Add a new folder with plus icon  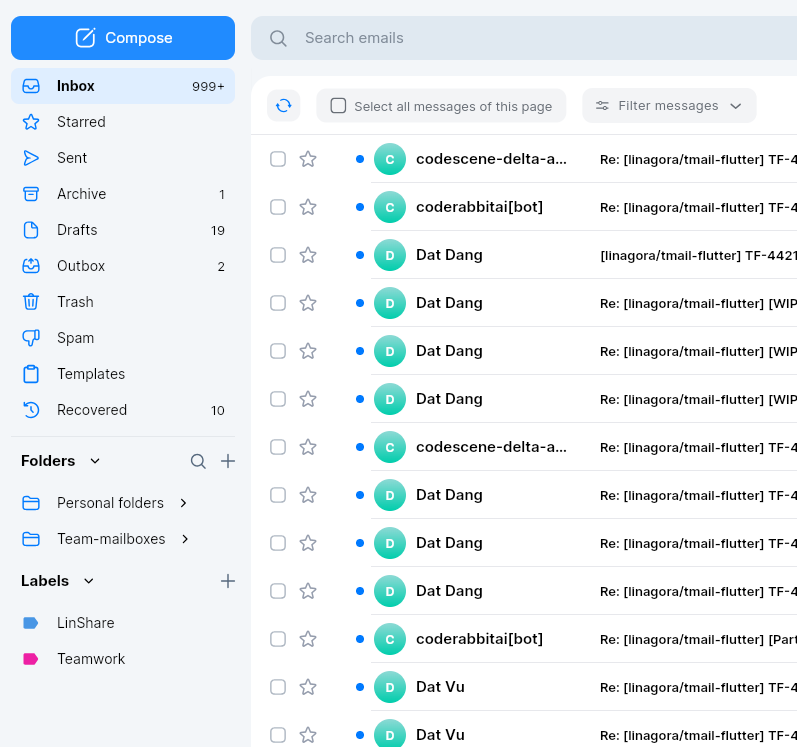(228, 461)
